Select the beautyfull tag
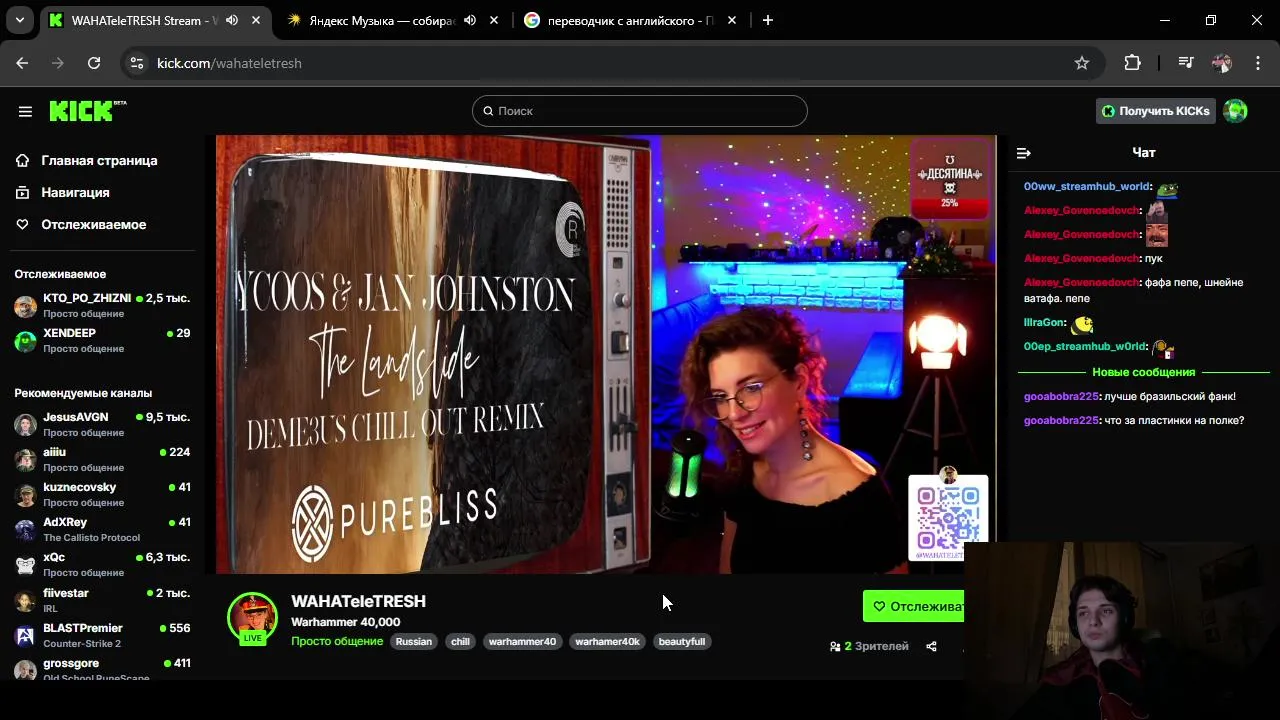This screenshot has width=1280, height=720. tap(682, 642)
